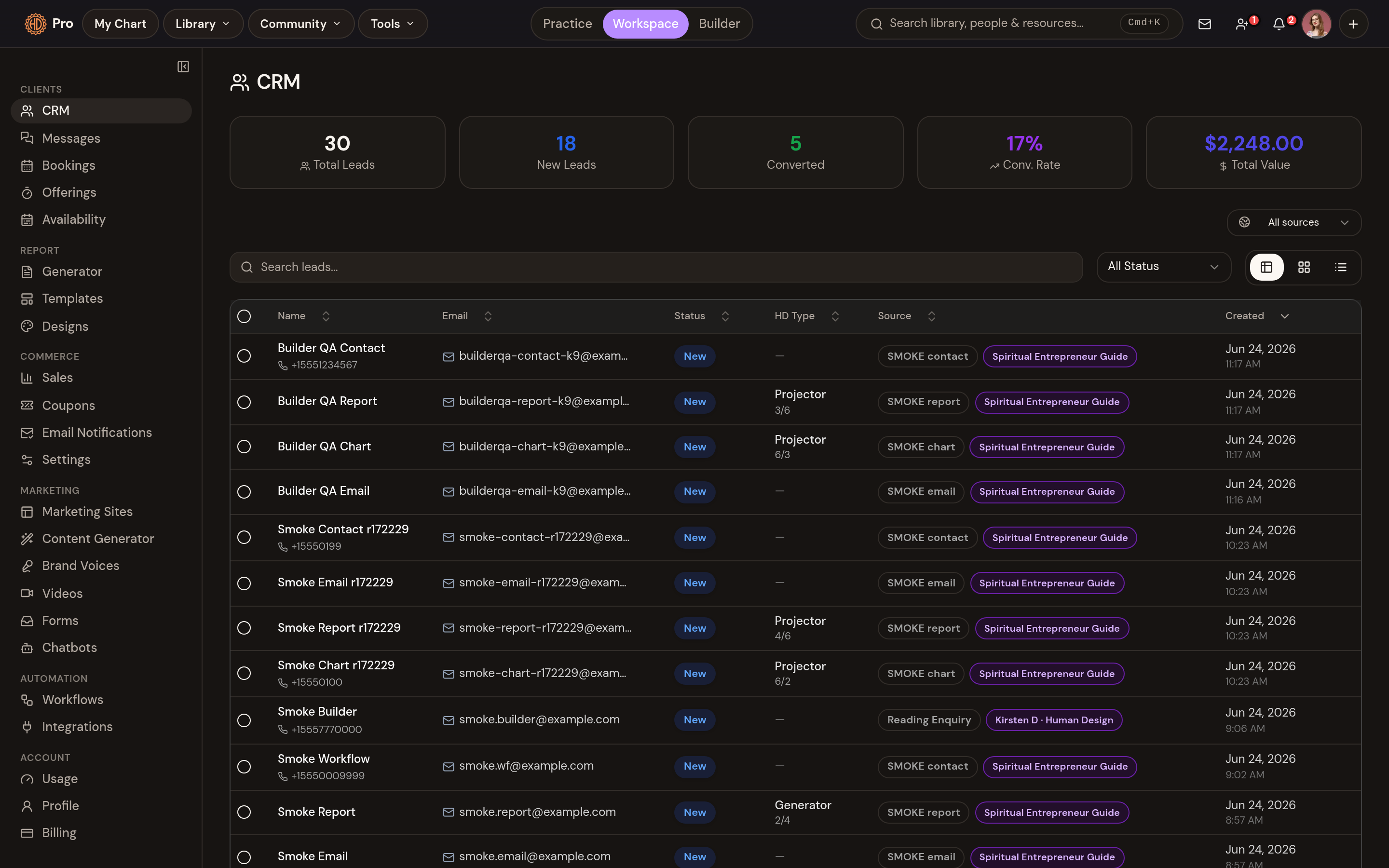
Task: Select the Builder QA Report row checkbox
Action: [x=244, y=402]
